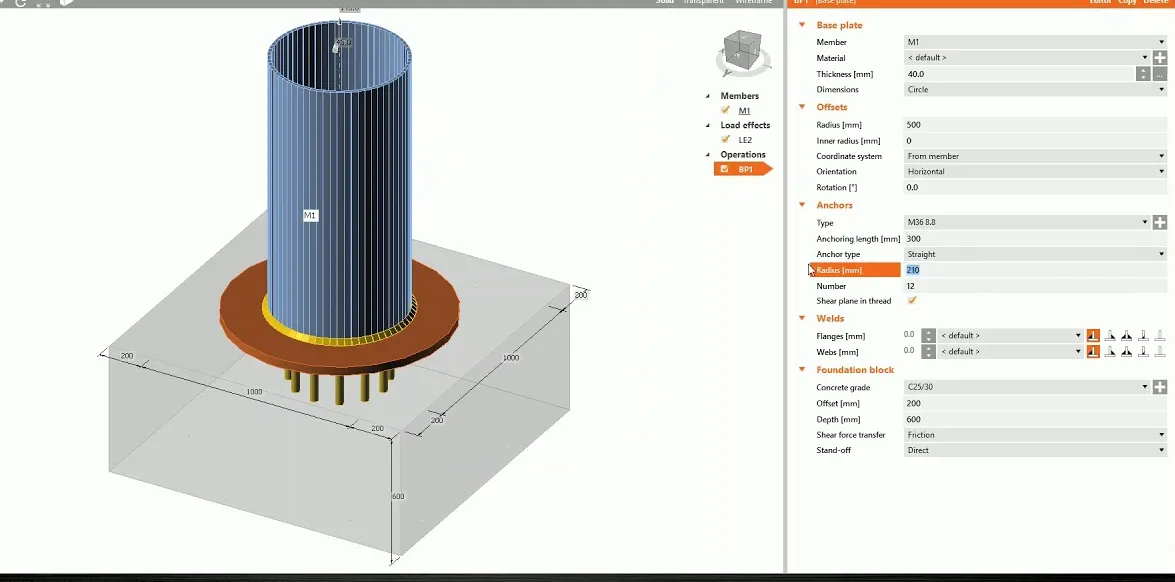This screenshot has height=582, width=1175.
Task: Select first highlighted fillet weld icon for Flanges
Action: tap(1093, 336)
